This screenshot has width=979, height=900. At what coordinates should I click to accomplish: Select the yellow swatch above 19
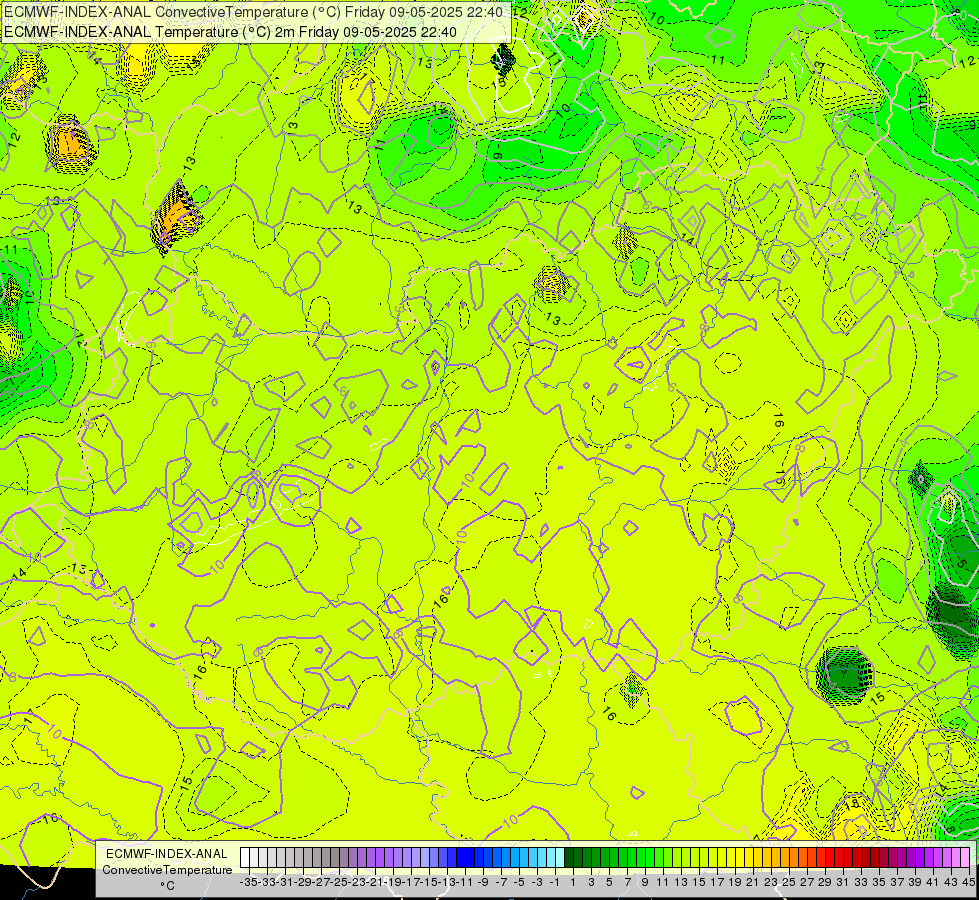pyautogui.click(x=731, y=857)
